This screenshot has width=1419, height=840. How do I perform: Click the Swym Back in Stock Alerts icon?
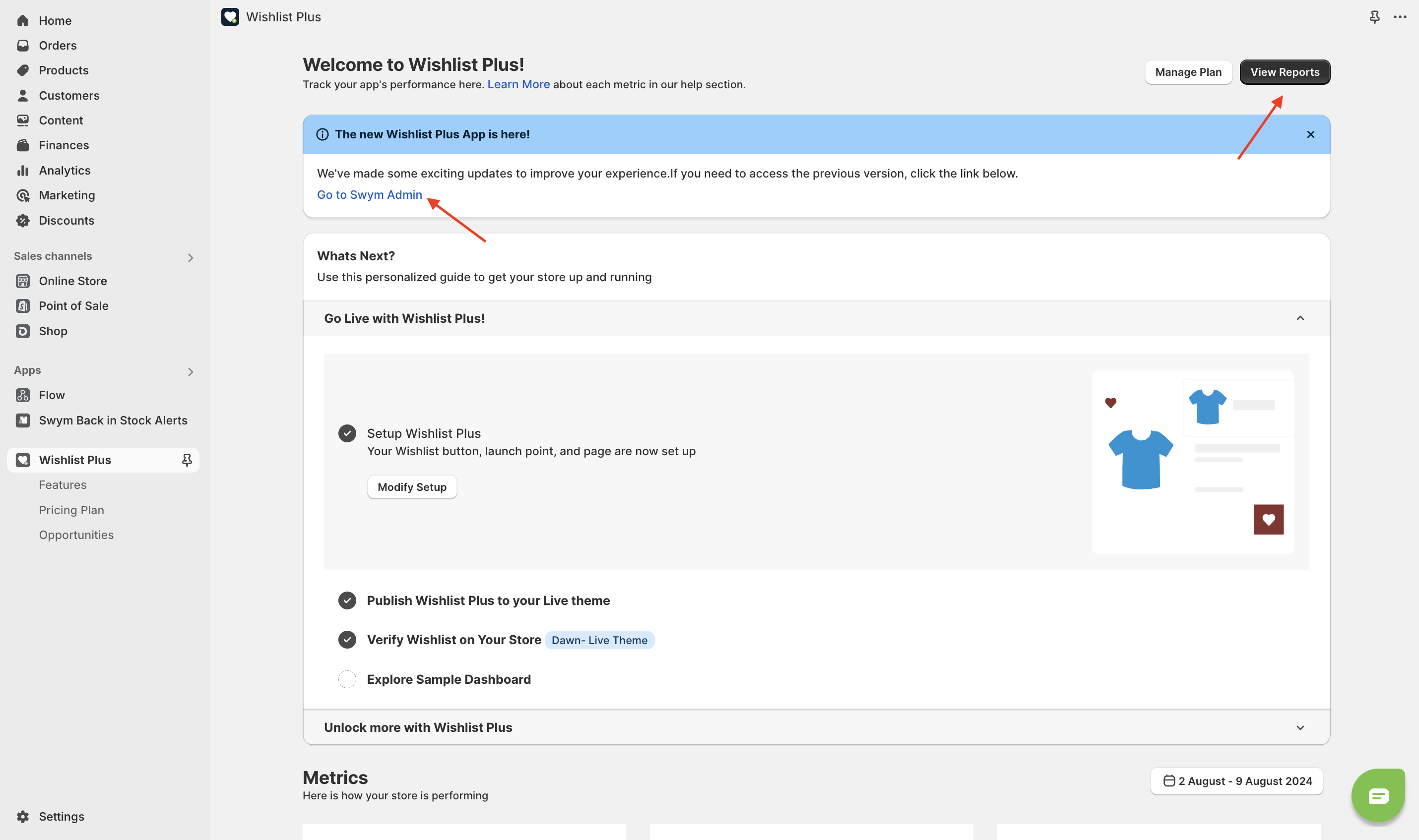[x=23, y=420]
